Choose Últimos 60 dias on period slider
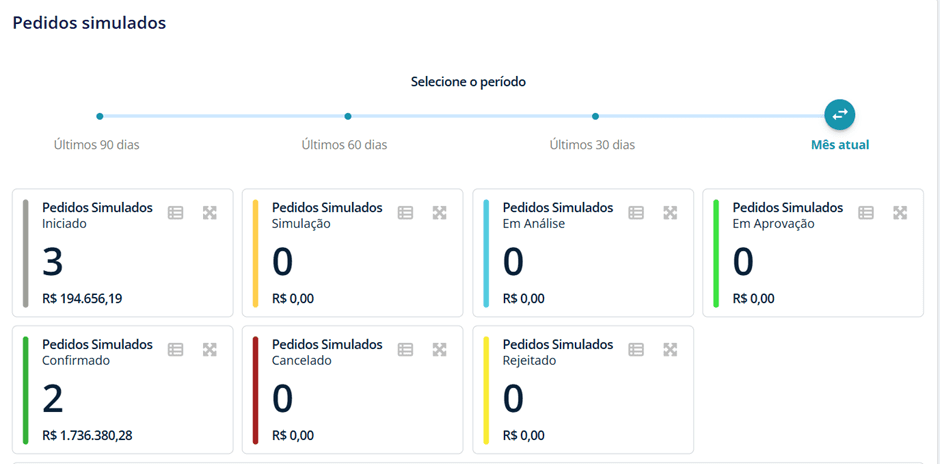 click(348, 116)
